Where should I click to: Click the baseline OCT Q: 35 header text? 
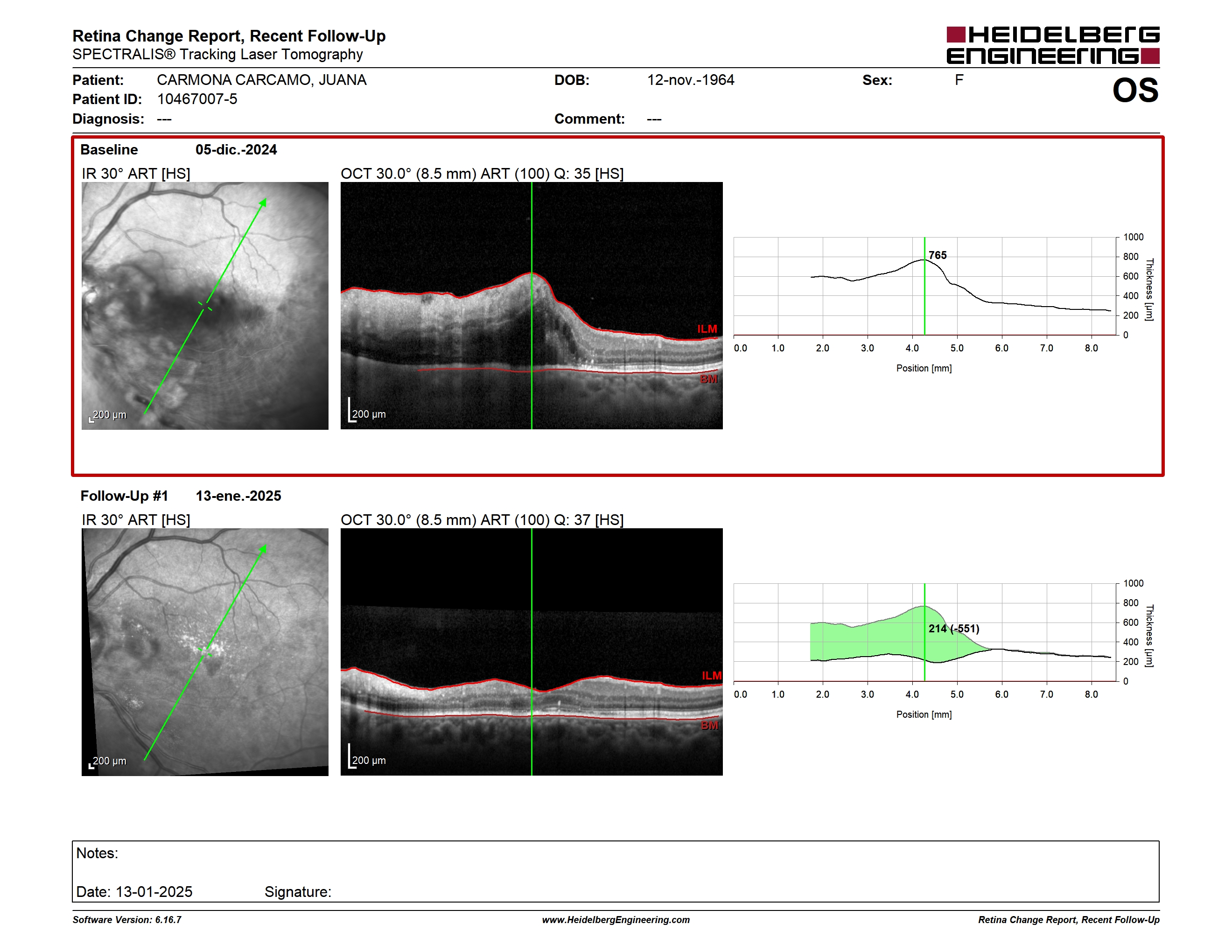point(483,174)
